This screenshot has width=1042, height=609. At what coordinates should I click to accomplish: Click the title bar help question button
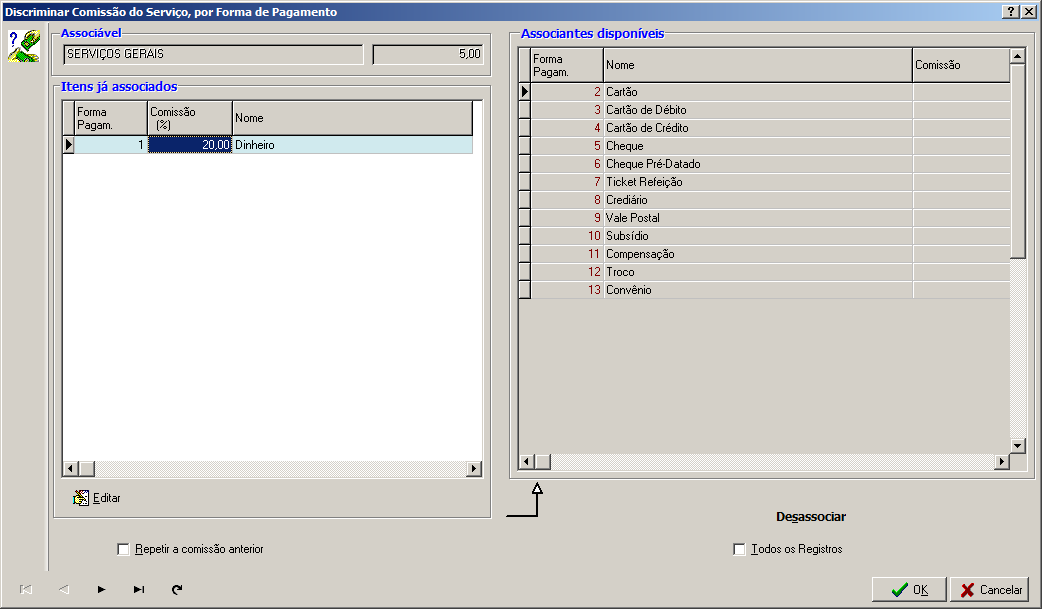click(1011, 11)
